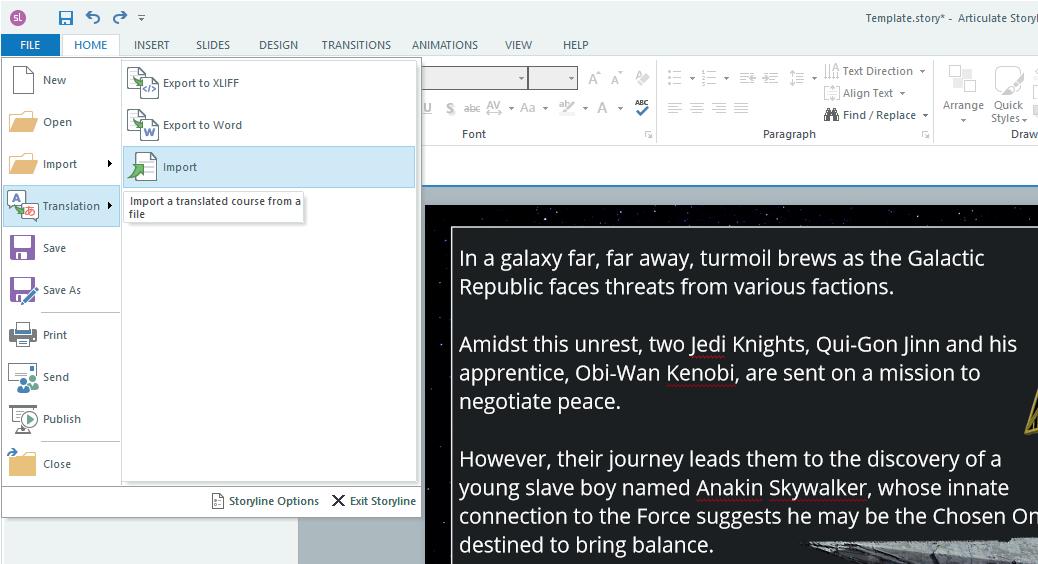The width and height of the screenshot is (1038, 564).
Task: Choose Save As in the File menu
Action: [62, 290]
